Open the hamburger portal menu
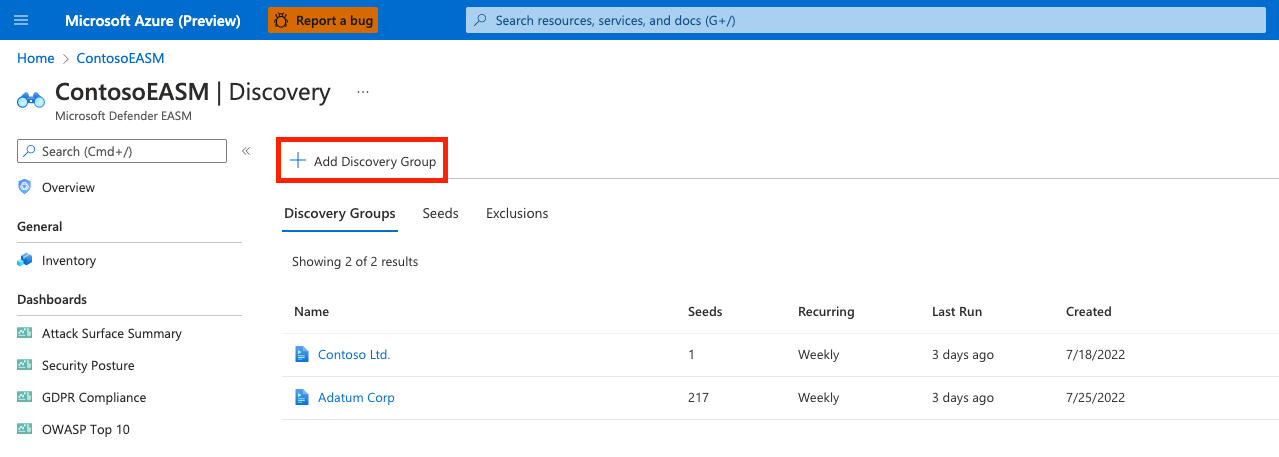This screenshot has width=1279, height=457. [22, 20]
